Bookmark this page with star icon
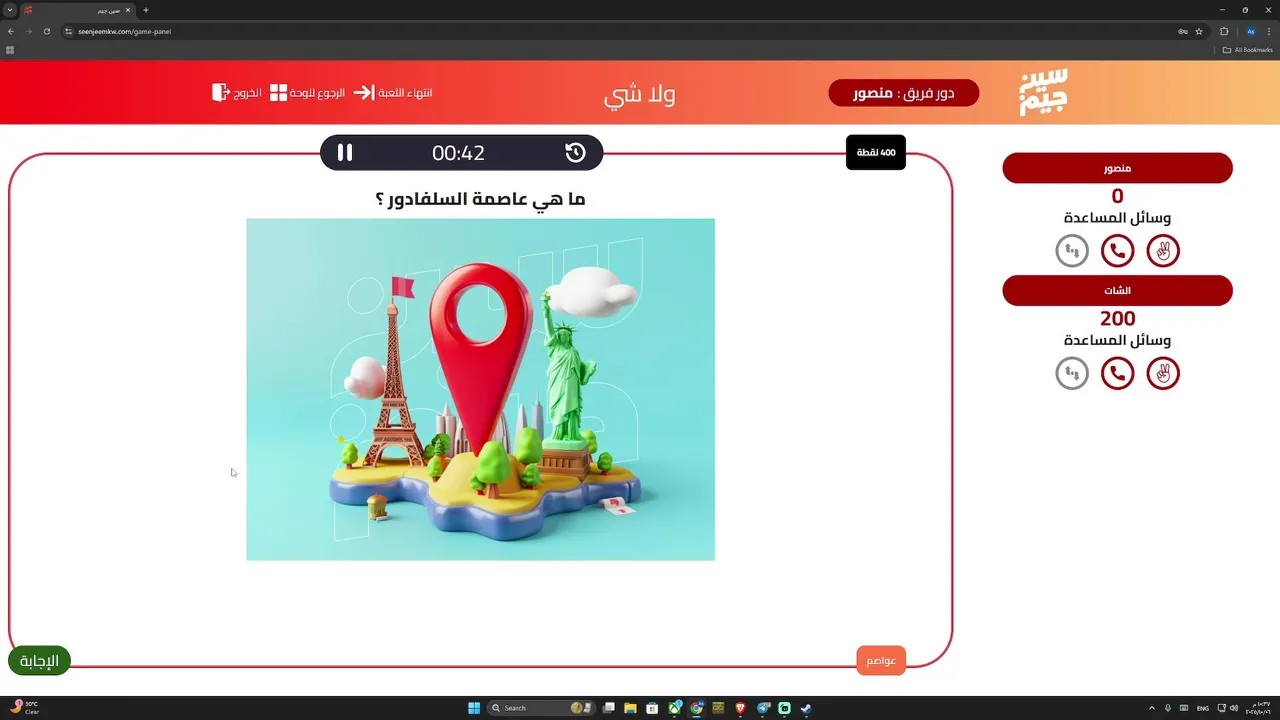Image resolution: width=1280 pixels, height=720 pixels. pos(1199,31)
